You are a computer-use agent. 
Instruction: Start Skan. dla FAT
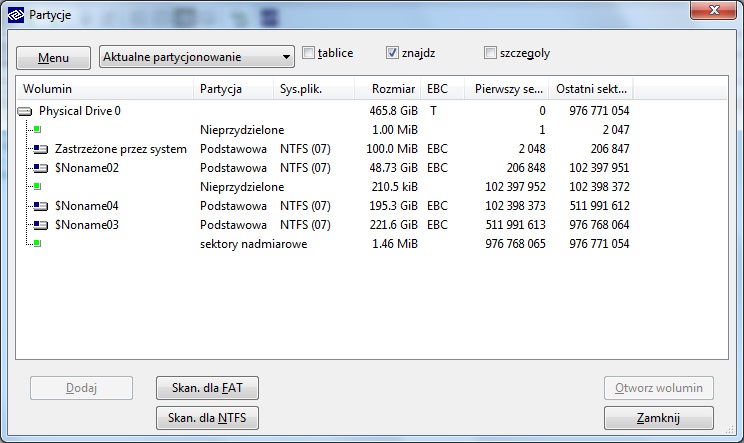click(x=207, y=388)
